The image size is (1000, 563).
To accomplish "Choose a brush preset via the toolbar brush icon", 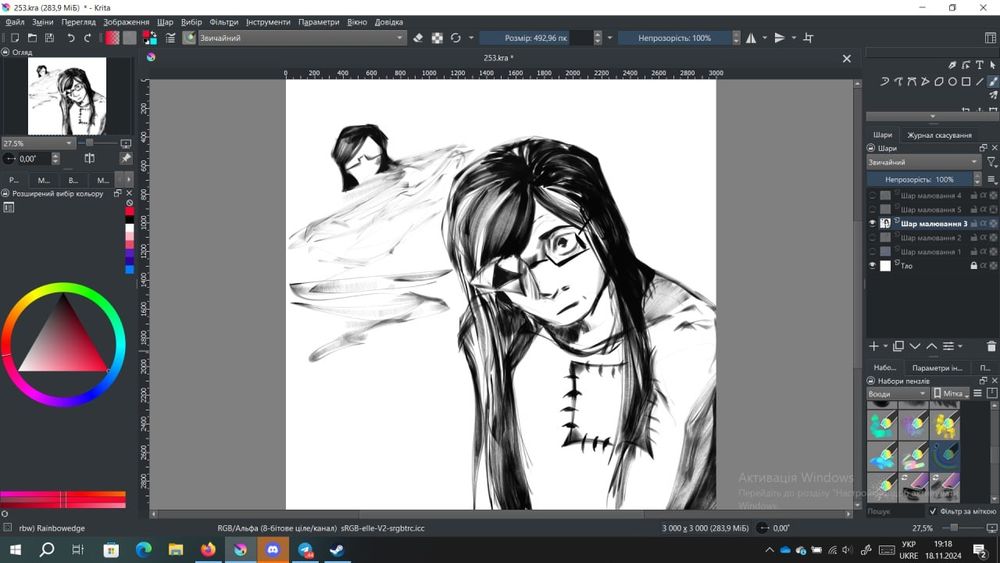I will point(189,38).
